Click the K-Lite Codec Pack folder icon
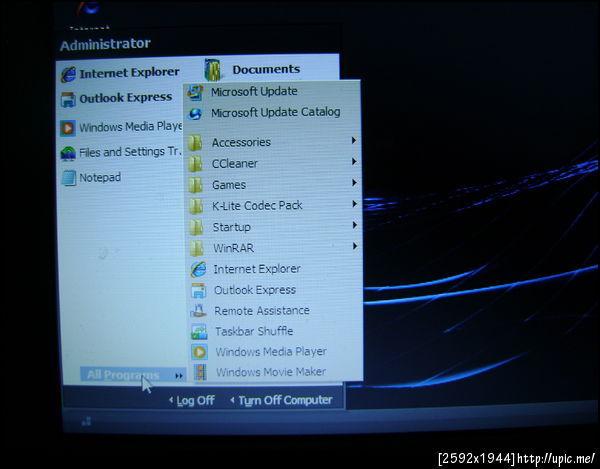 point(196,206)
